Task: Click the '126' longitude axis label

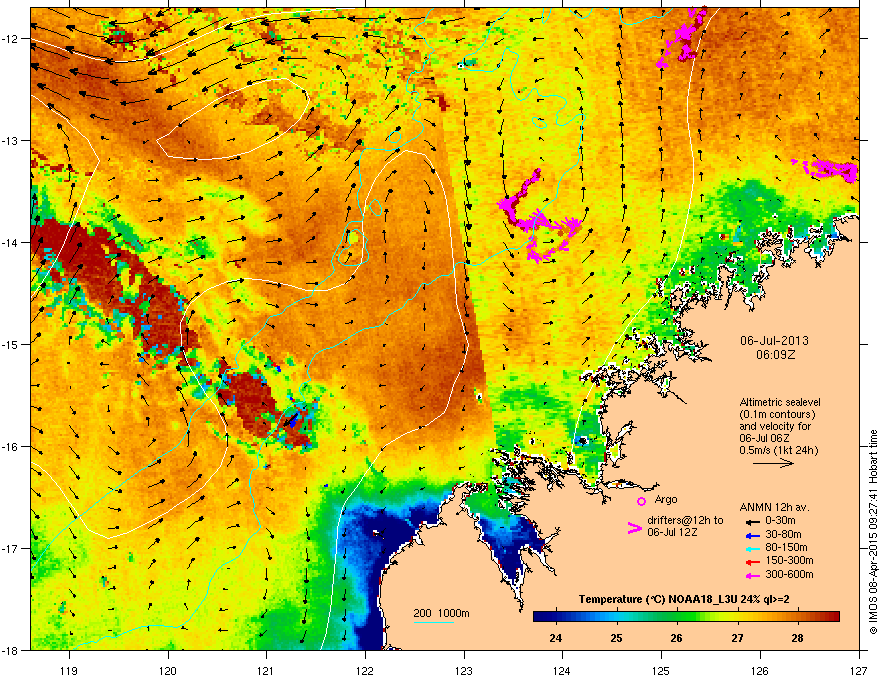Action: click(760, 670)
